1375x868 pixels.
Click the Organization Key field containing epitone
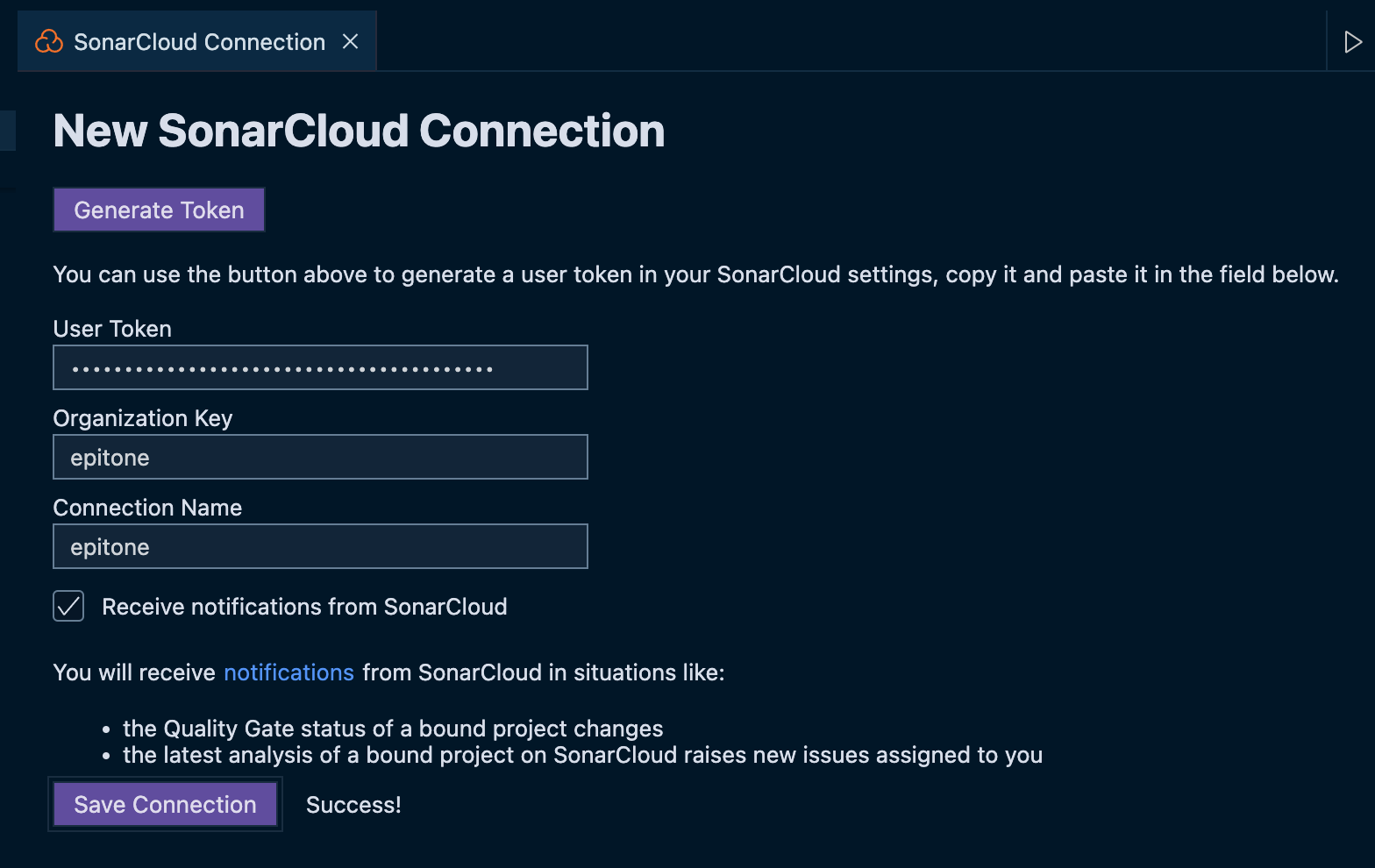coord(320,457)
